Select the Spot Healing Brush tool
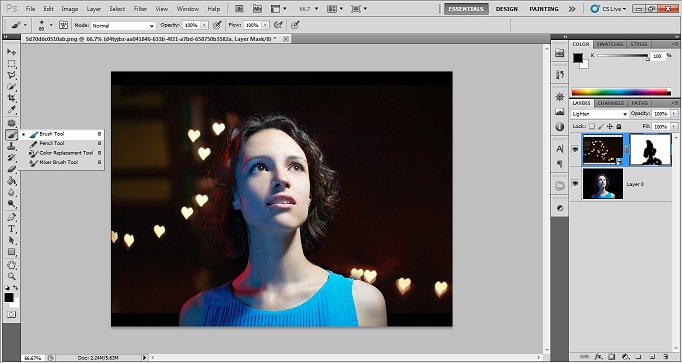This screenshot has height=363, width=682. click(x=11, y=123)
